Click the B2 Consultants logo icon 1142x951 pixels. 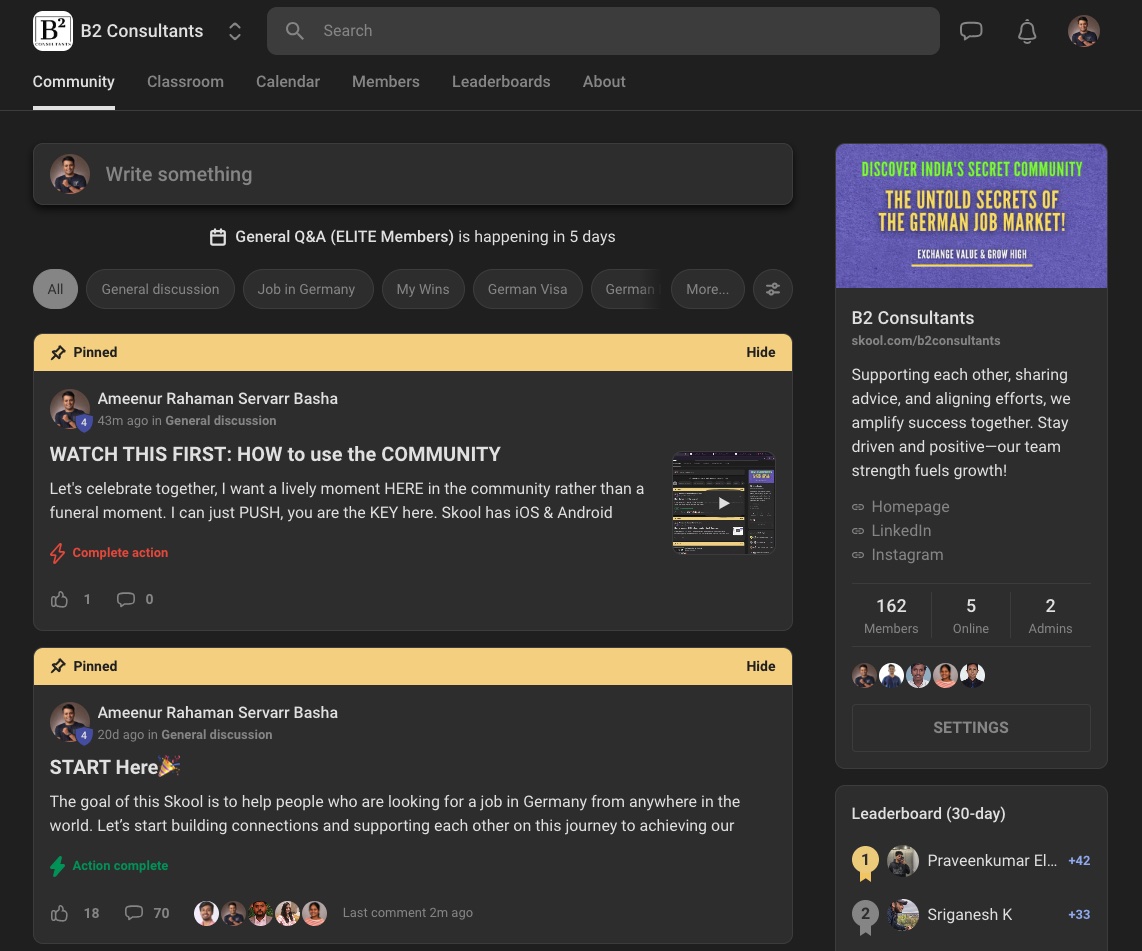52,31
